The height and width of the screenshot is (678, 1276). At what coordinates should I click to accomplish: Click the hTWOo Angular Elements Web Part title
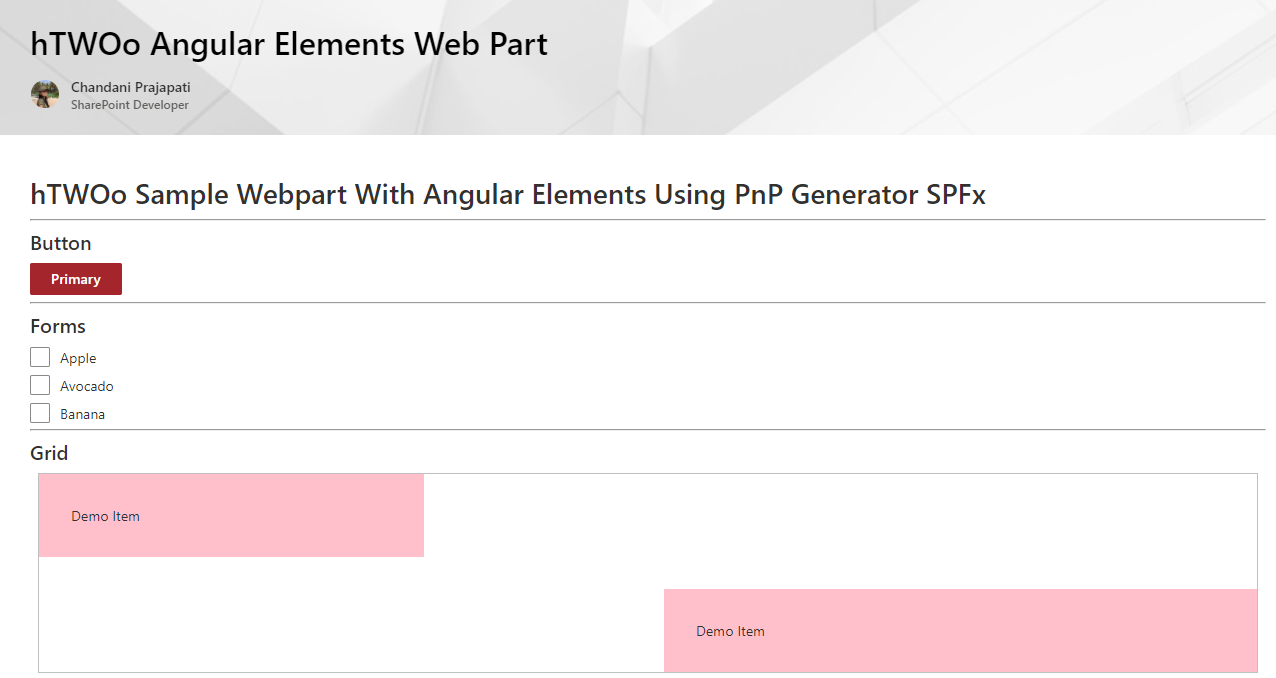(x=289, y=44)
